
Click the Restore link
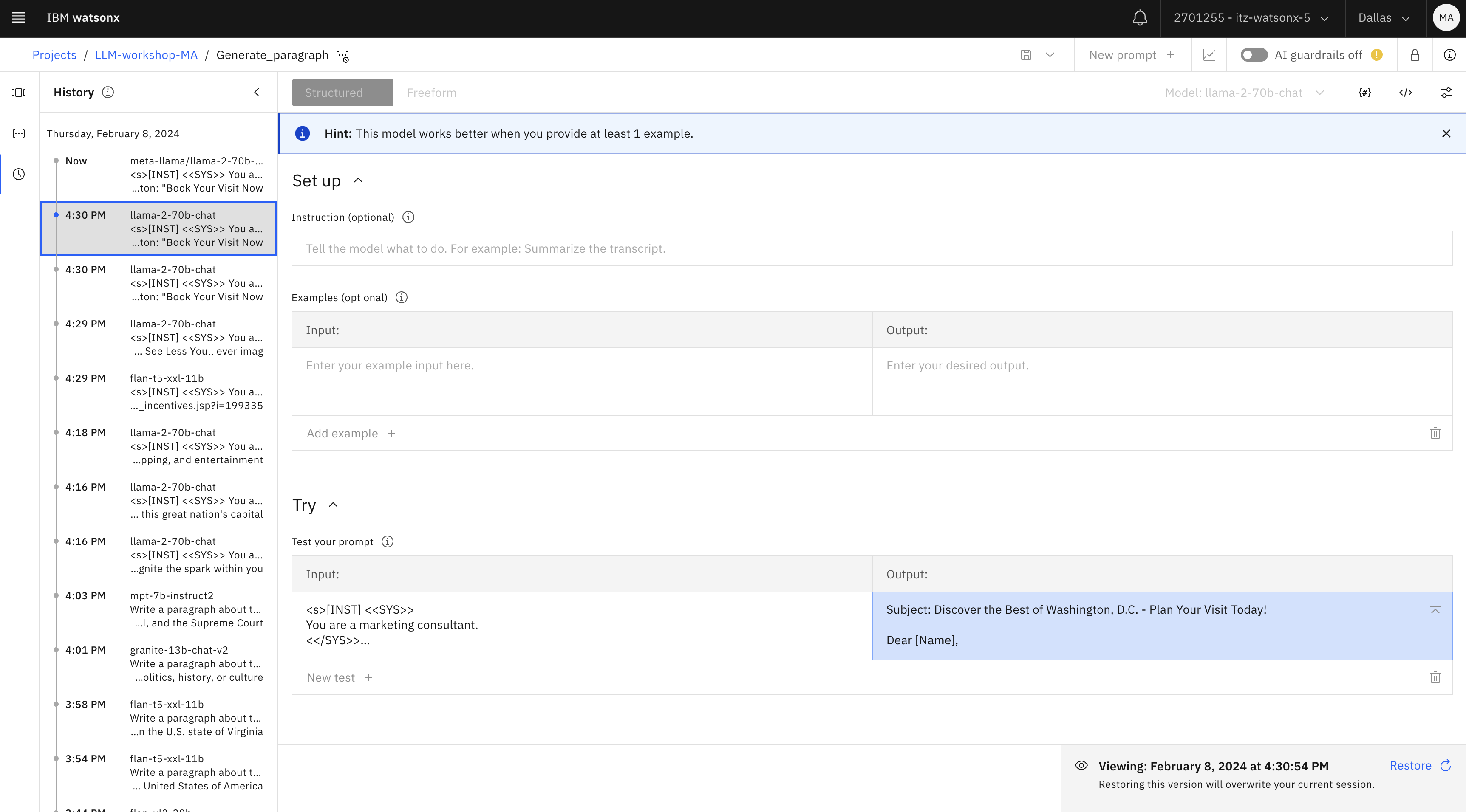(x=1410, y=765)
